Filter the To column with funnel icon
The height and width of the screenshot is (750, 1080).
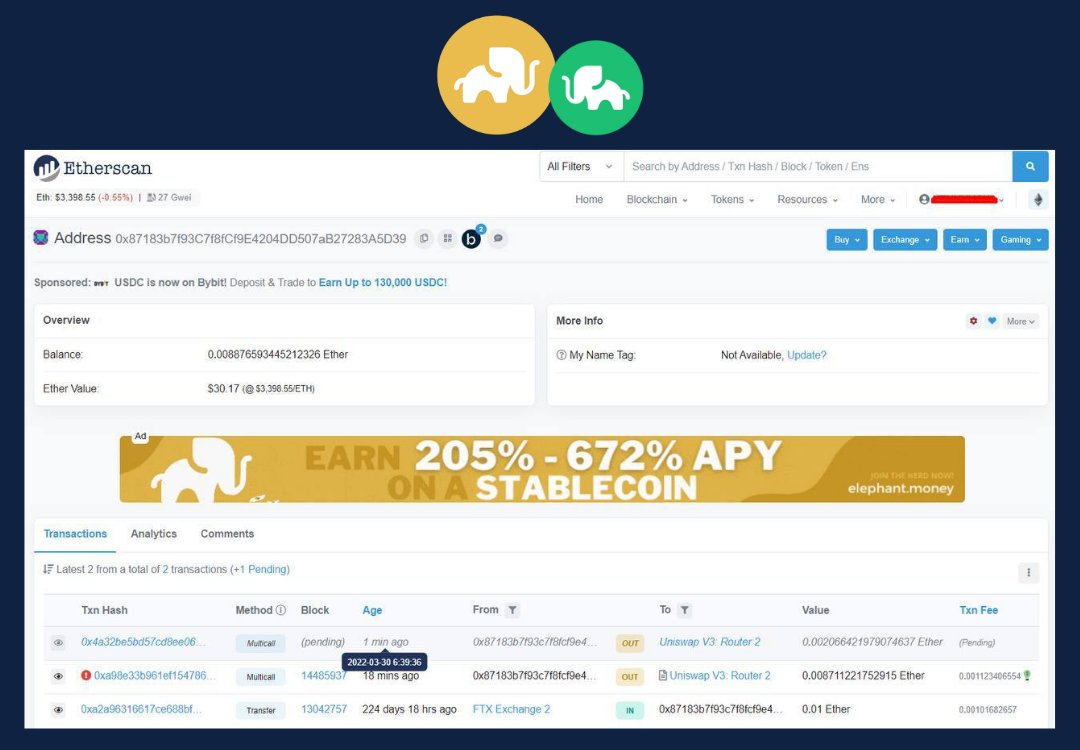684,610
